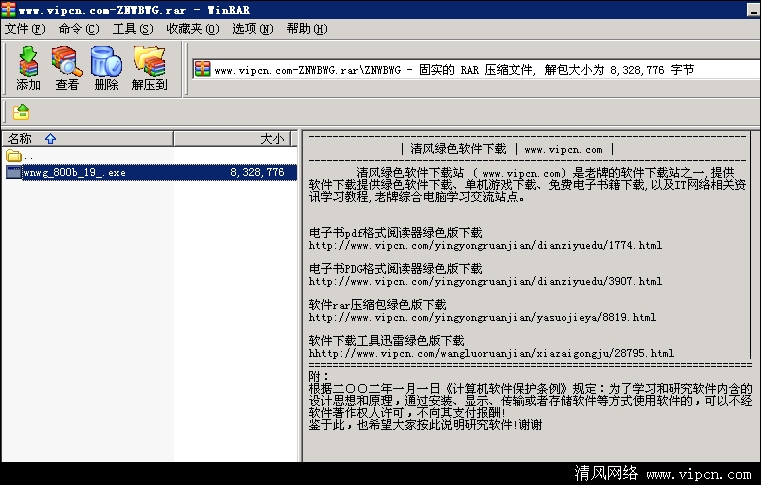Open the Options (选项) menu
The image size is (761, 485).
pyautogui.click(x=252, y=29)
